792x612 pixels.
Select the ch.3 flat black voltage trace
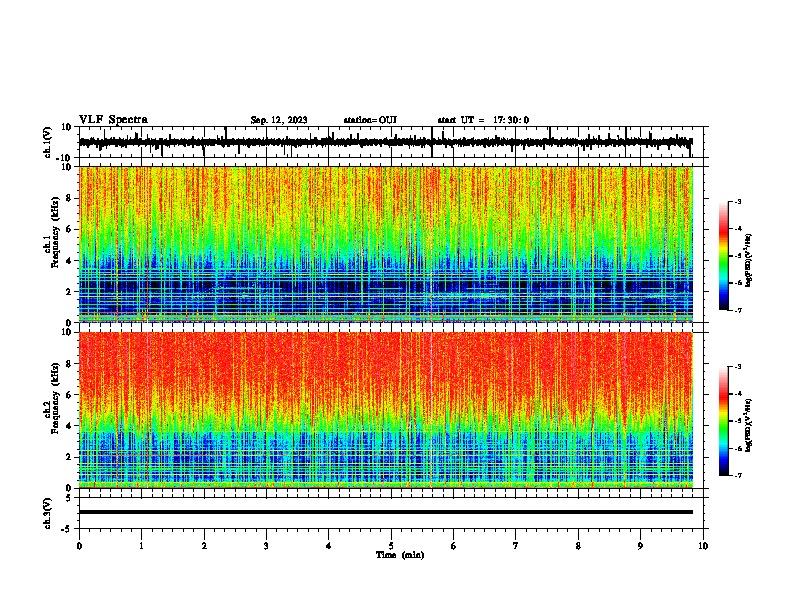click(386, 512)
